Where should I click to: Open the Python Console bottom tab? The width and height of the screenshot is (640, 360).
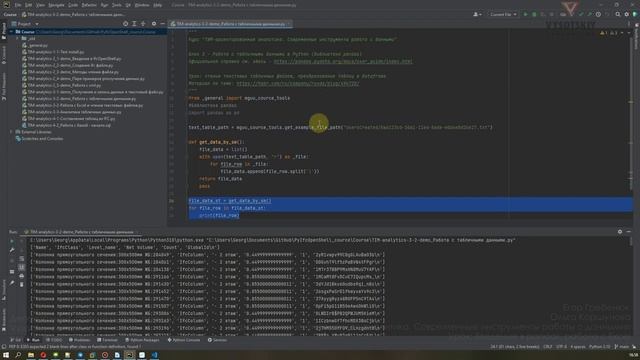click(184, 340)
